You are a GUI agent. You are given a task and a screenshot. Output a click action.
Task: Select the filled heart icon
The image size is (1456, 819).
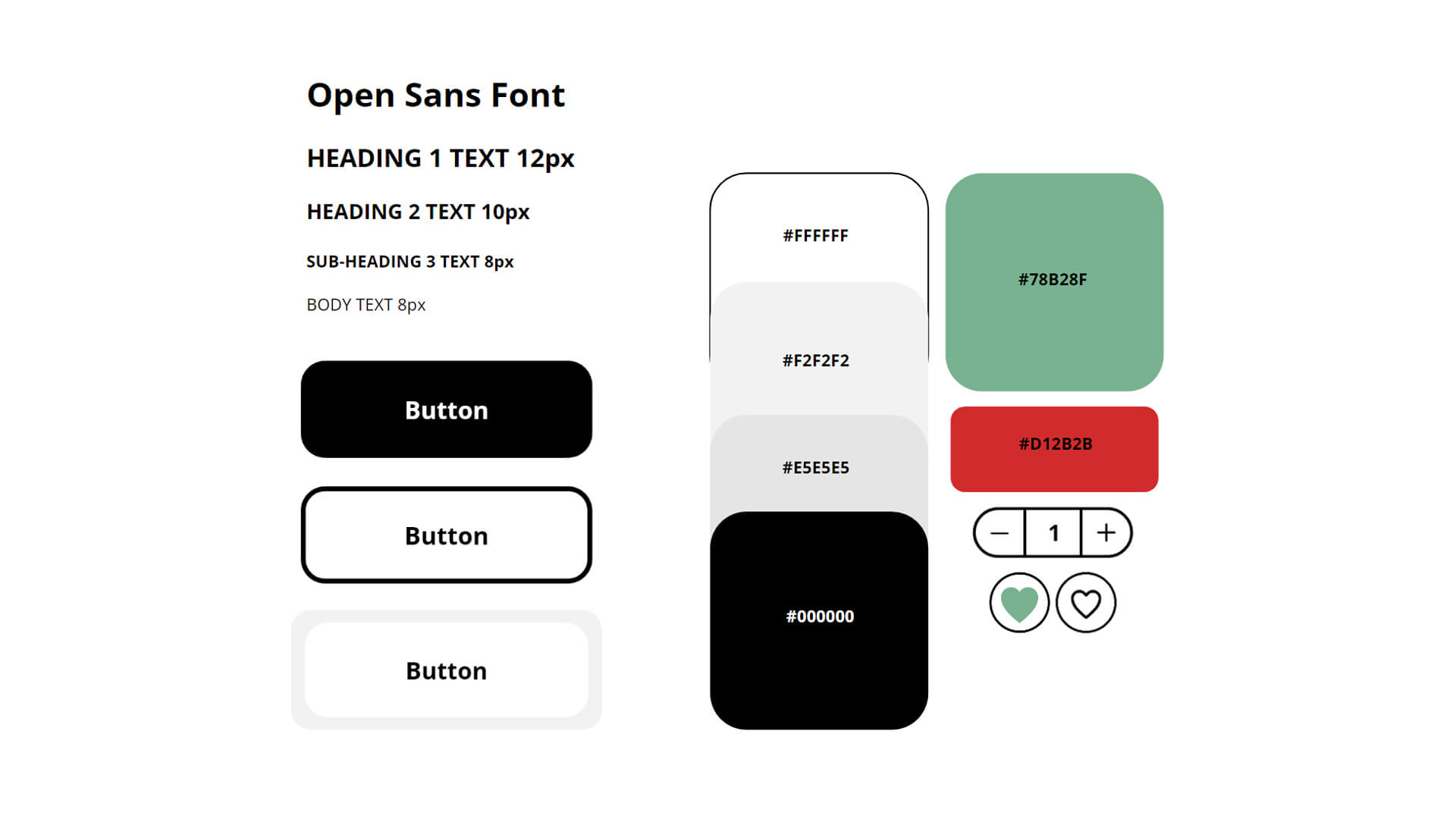point(1018,602)
